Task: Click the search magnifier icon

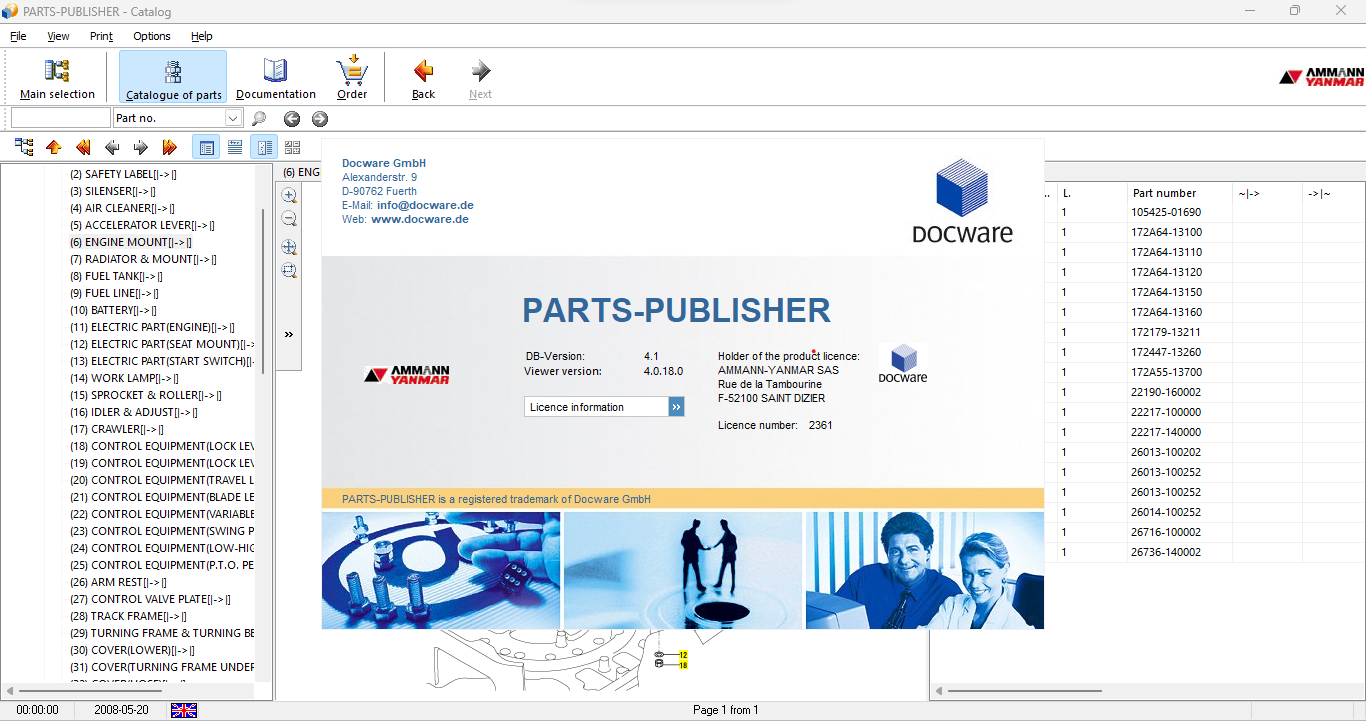Action: point(259,119)
